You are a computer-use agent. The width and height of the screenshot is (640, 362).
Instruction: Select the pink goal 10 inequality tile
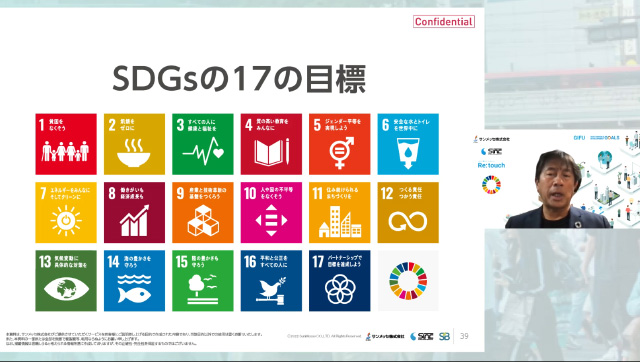(271, 213)
